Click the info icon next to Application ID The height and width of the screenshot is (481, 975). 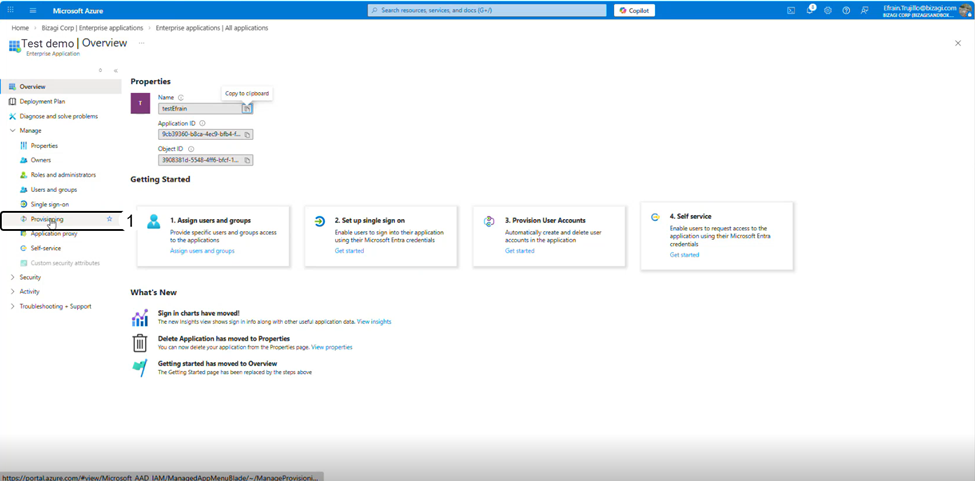[x=203, y=124]
